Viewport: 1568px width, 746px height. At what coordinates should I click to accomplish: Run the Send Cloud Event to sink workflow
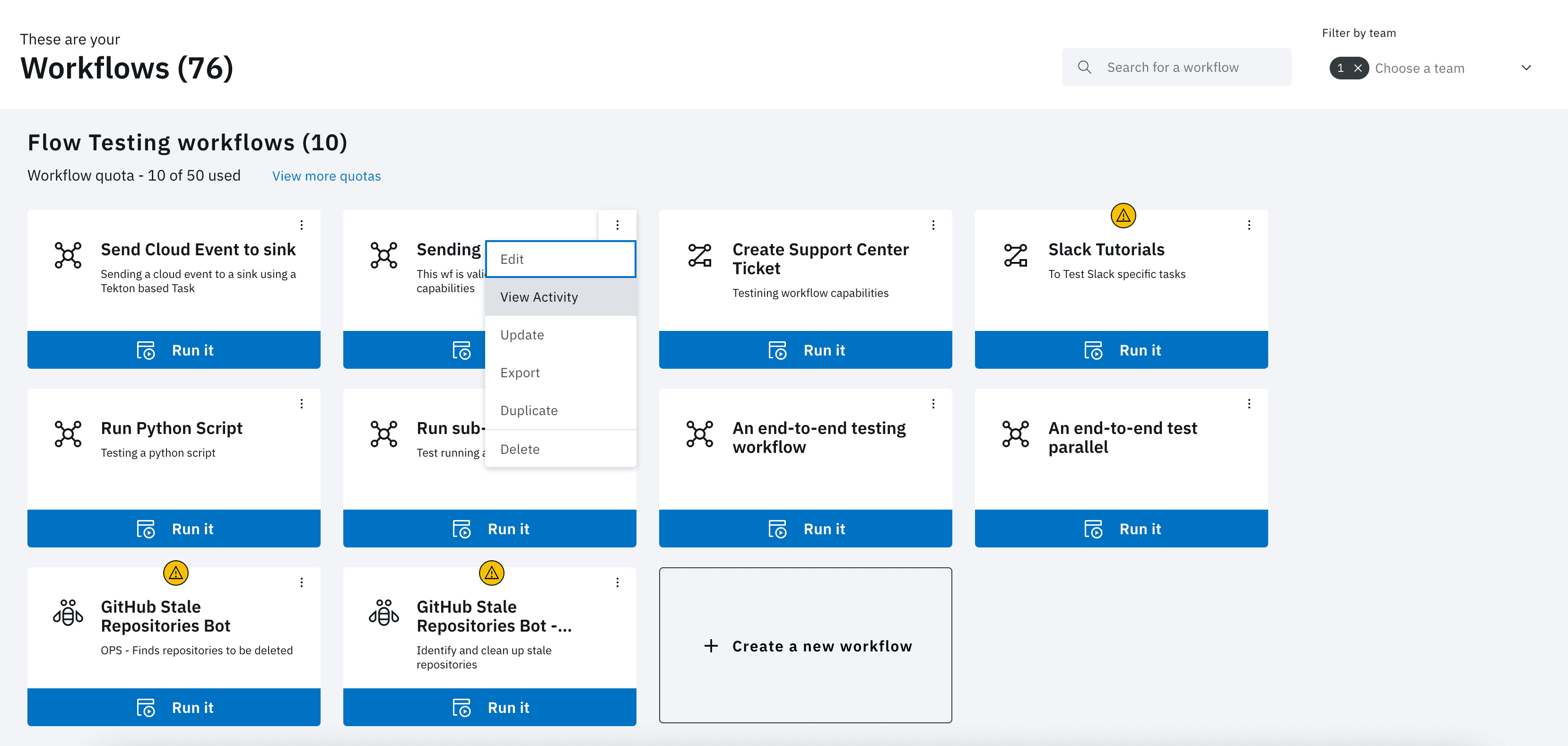tap(174, 350)
